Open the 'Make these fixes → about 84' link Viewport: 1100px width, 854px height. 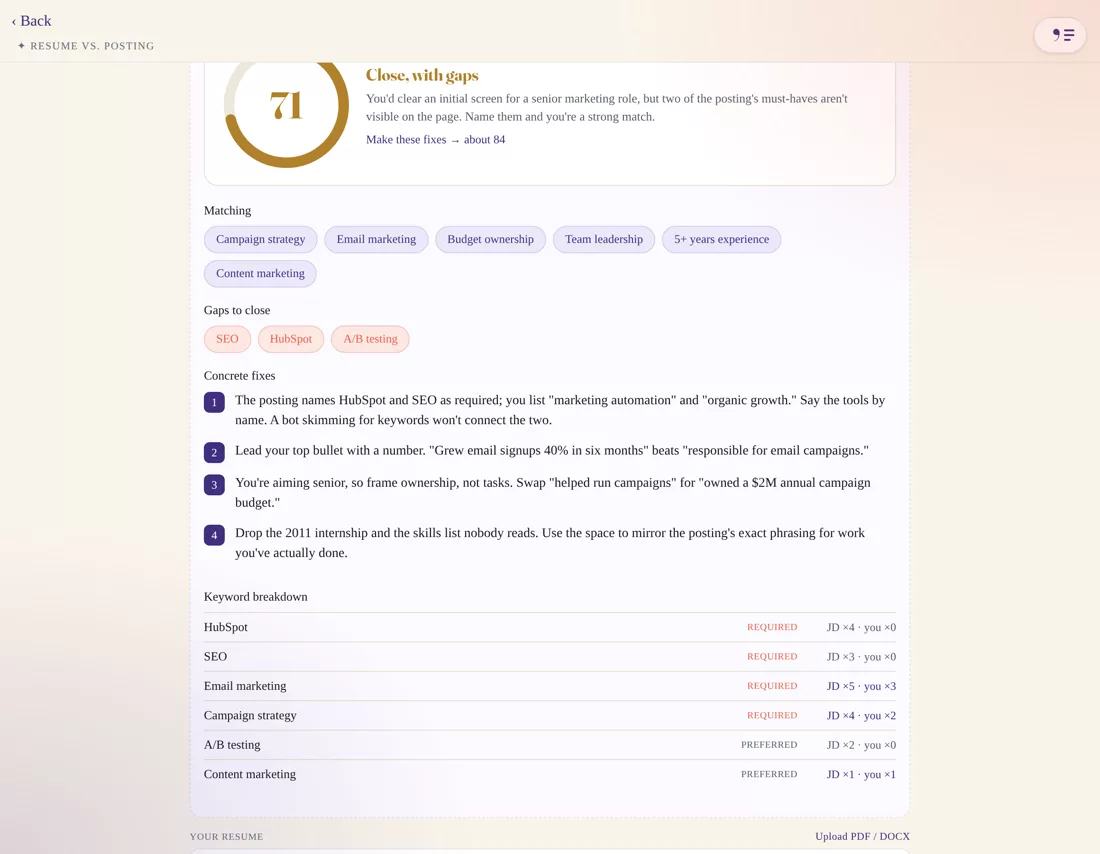tap(435, 140)
